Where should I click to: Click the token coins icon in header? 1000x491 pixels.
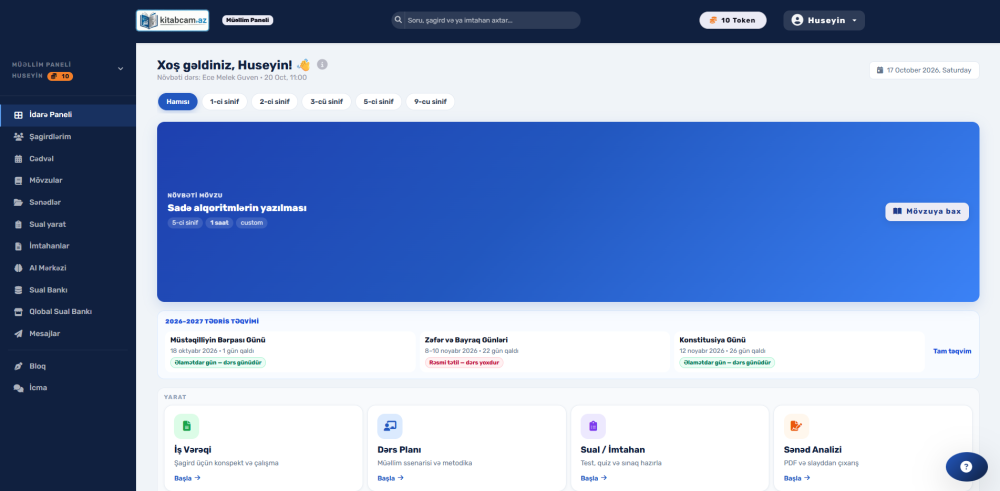point(713,20)
